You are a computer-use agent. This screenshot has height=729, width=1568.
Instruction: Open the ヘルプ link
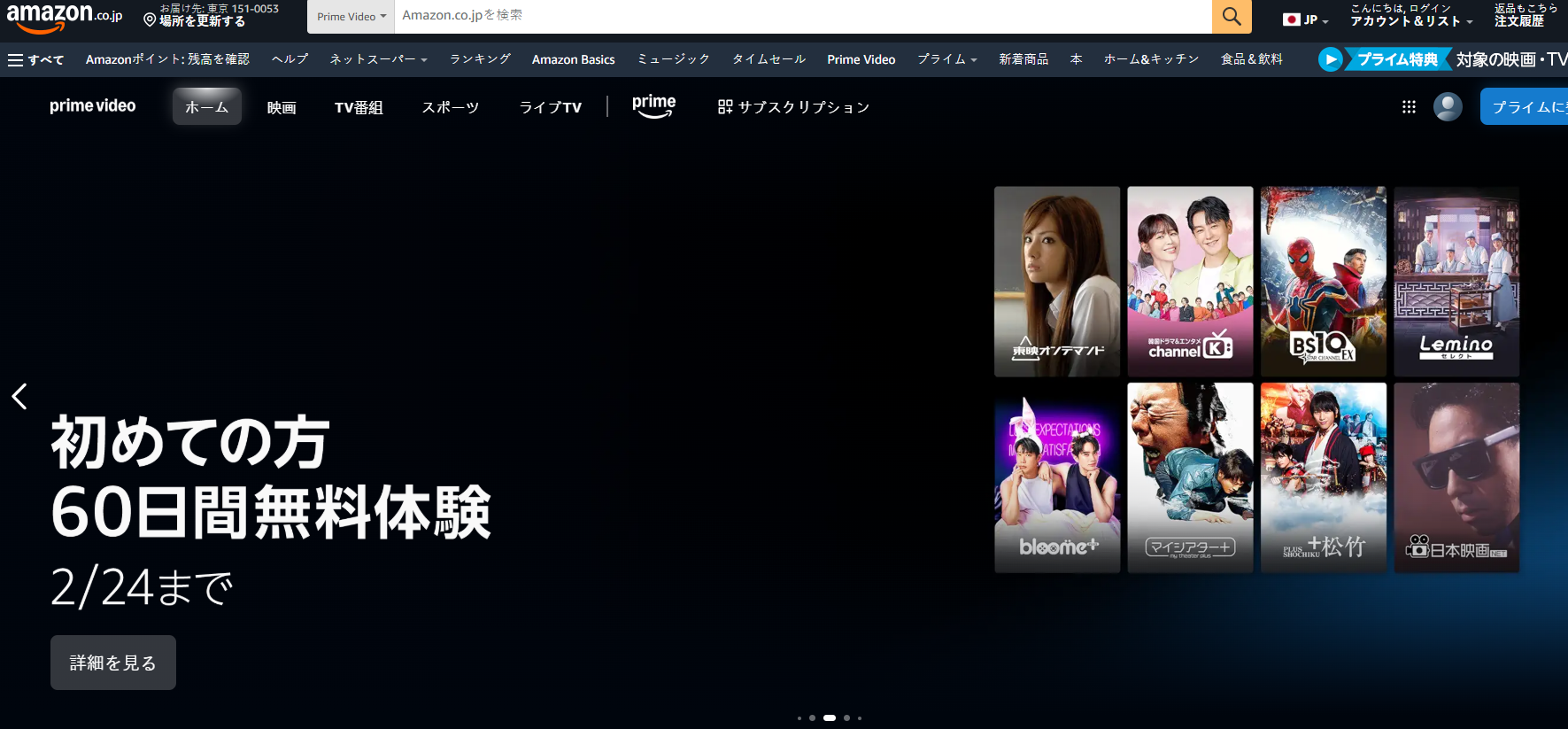(x=290, y=59)
